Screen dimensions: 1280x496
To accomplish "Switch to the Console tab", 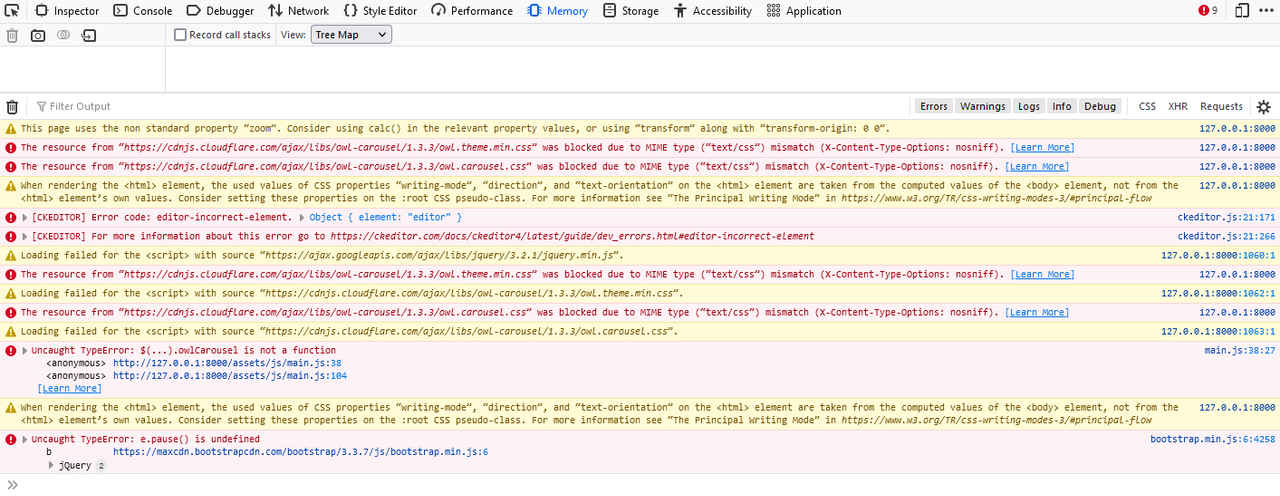I will coord(142,11).
